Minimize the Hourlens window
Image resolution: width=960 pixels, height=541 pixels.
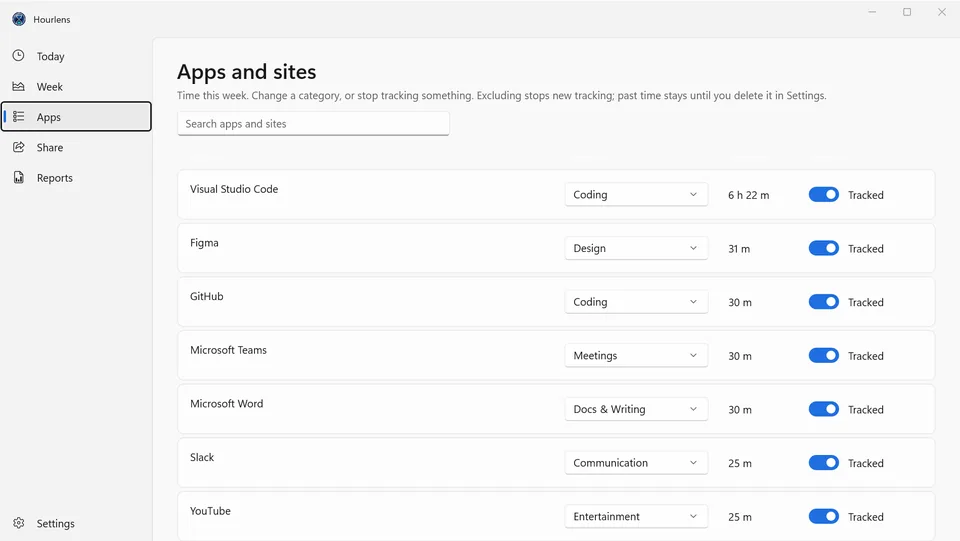coord(872,12)
